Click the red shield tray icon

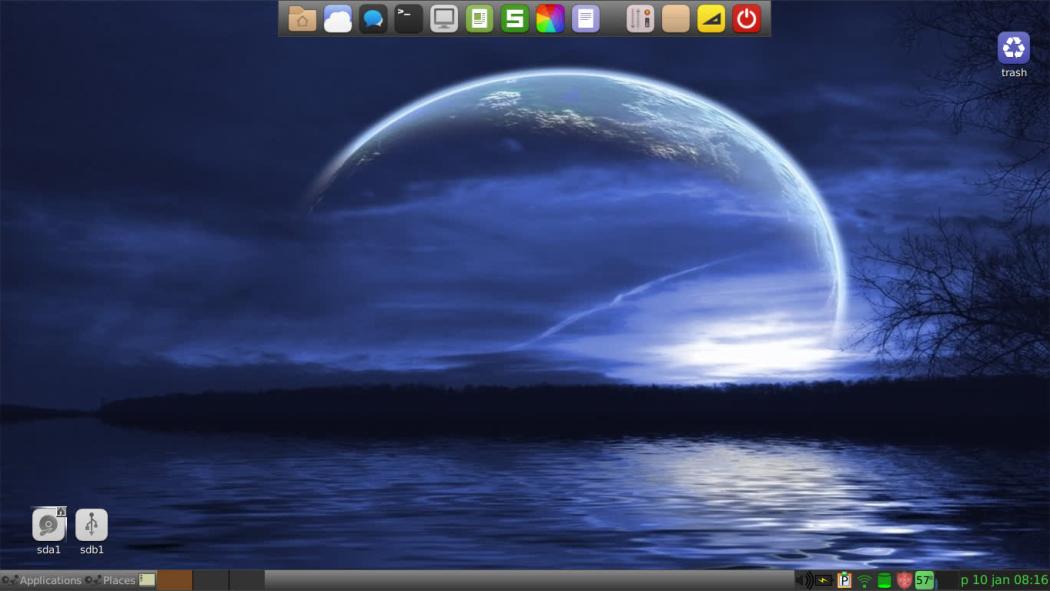(904, 580)
